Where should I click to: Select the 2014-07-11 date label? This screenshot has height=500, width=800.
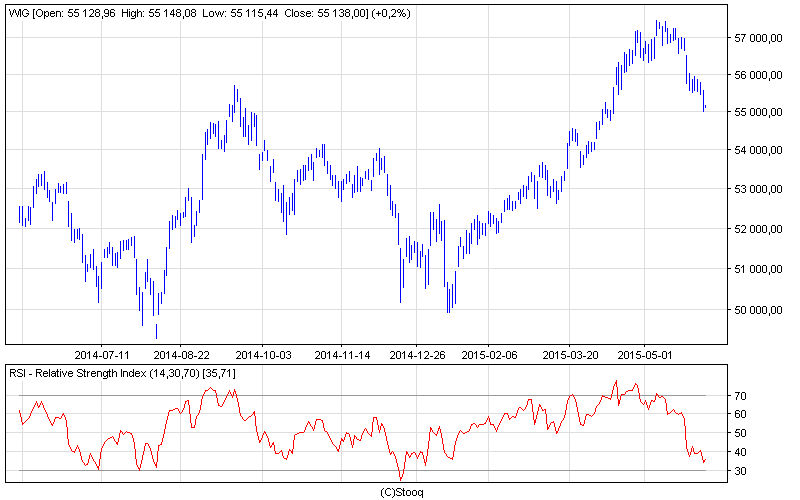click(x=103, y=354)
